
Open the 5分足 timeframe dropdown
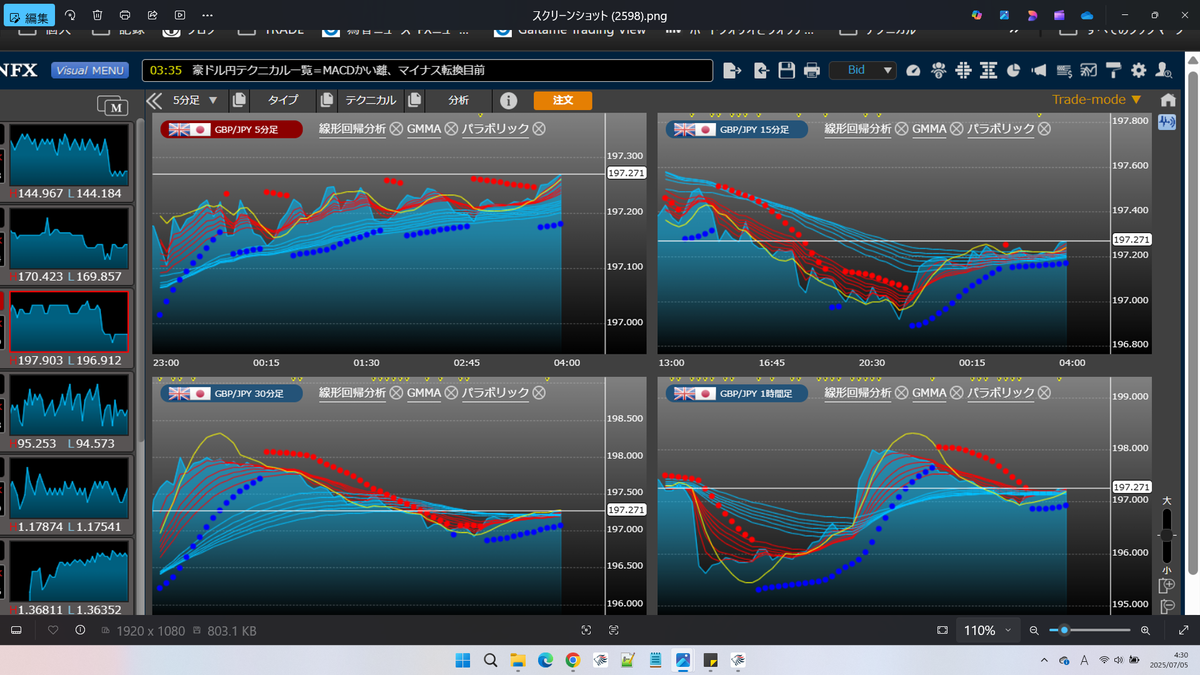(x=195, y=100)
